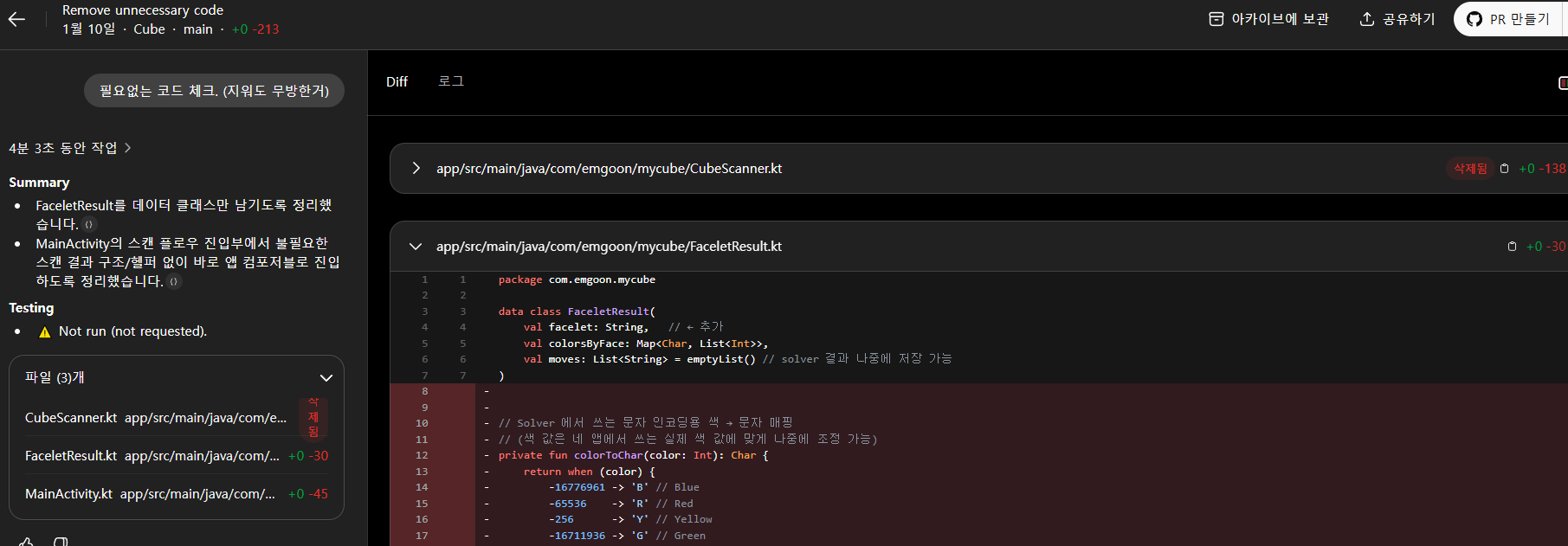1568x546 pixels.
Task: Click the Cube repository name in header
Action: (x=149, y=29)
